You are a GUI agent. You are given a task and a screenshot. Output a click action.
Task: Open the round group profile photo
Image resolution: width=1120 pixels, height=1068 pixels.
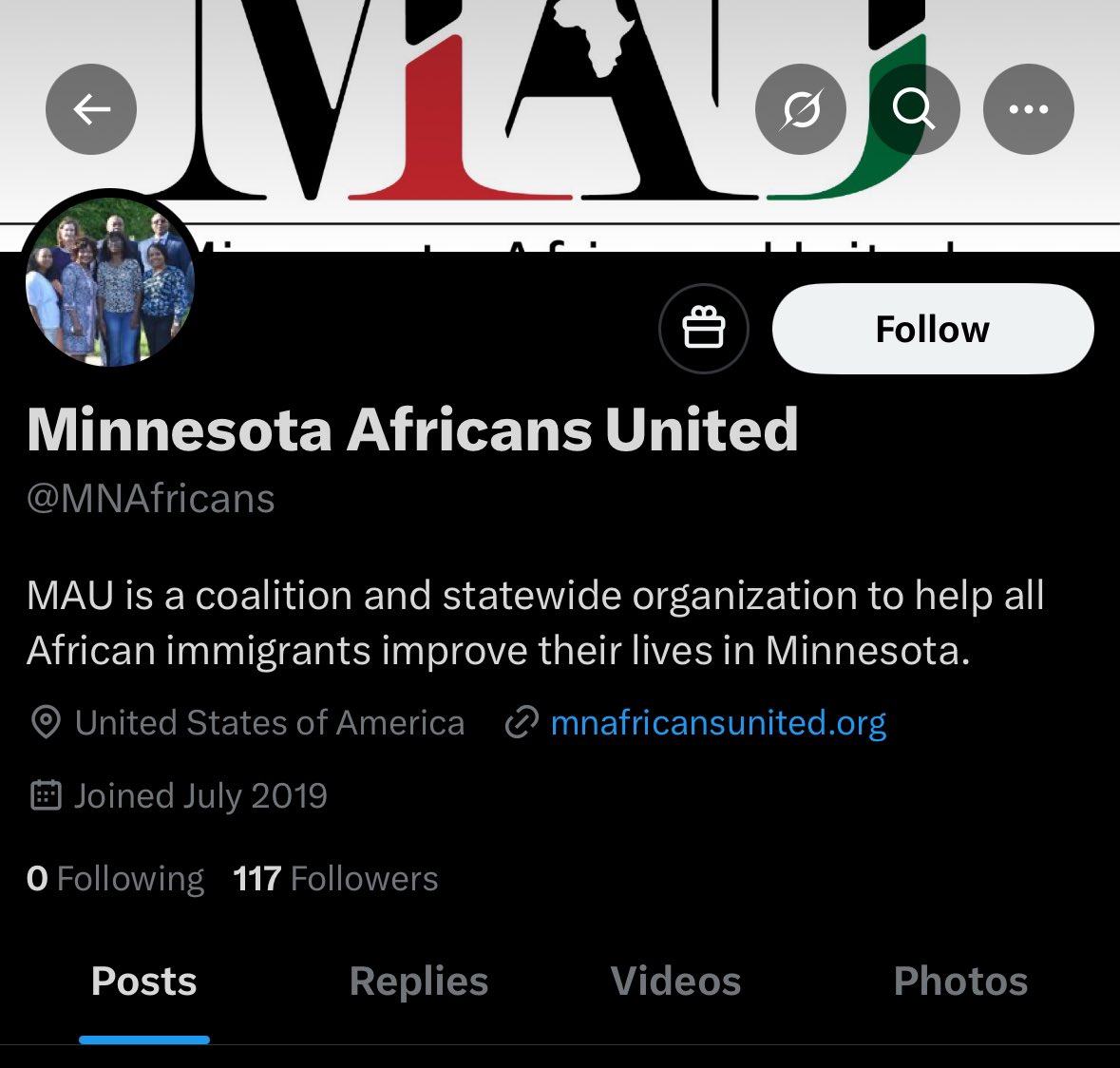click(110, 280)
